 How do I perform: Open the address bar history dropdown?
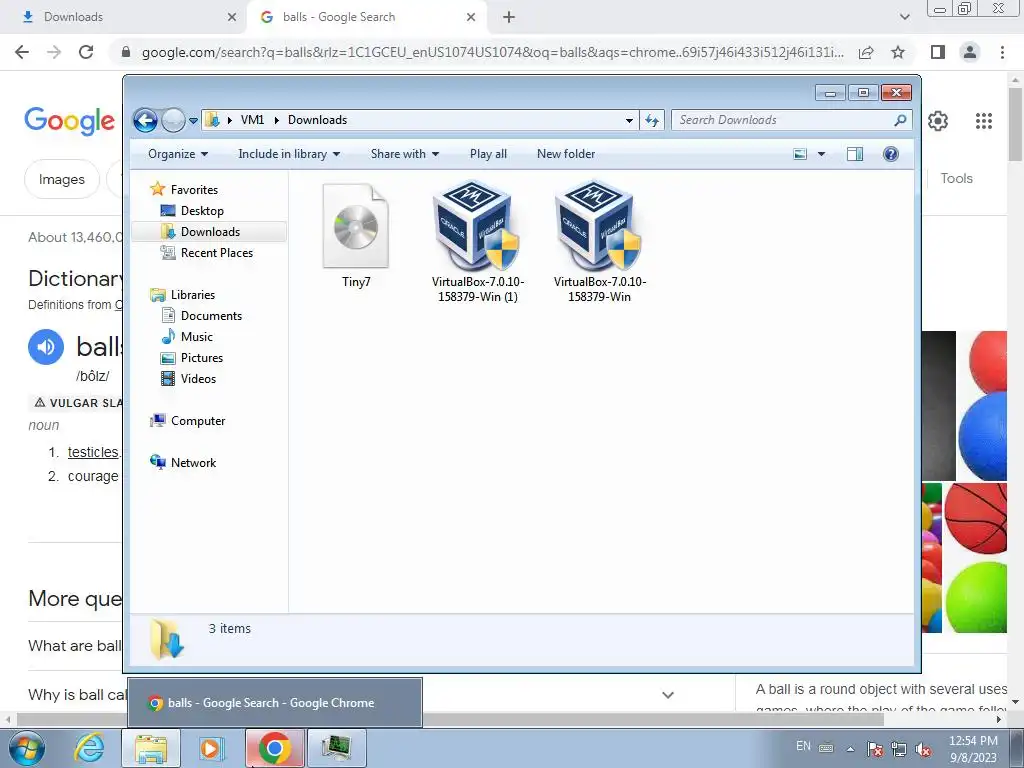[629, 120]
